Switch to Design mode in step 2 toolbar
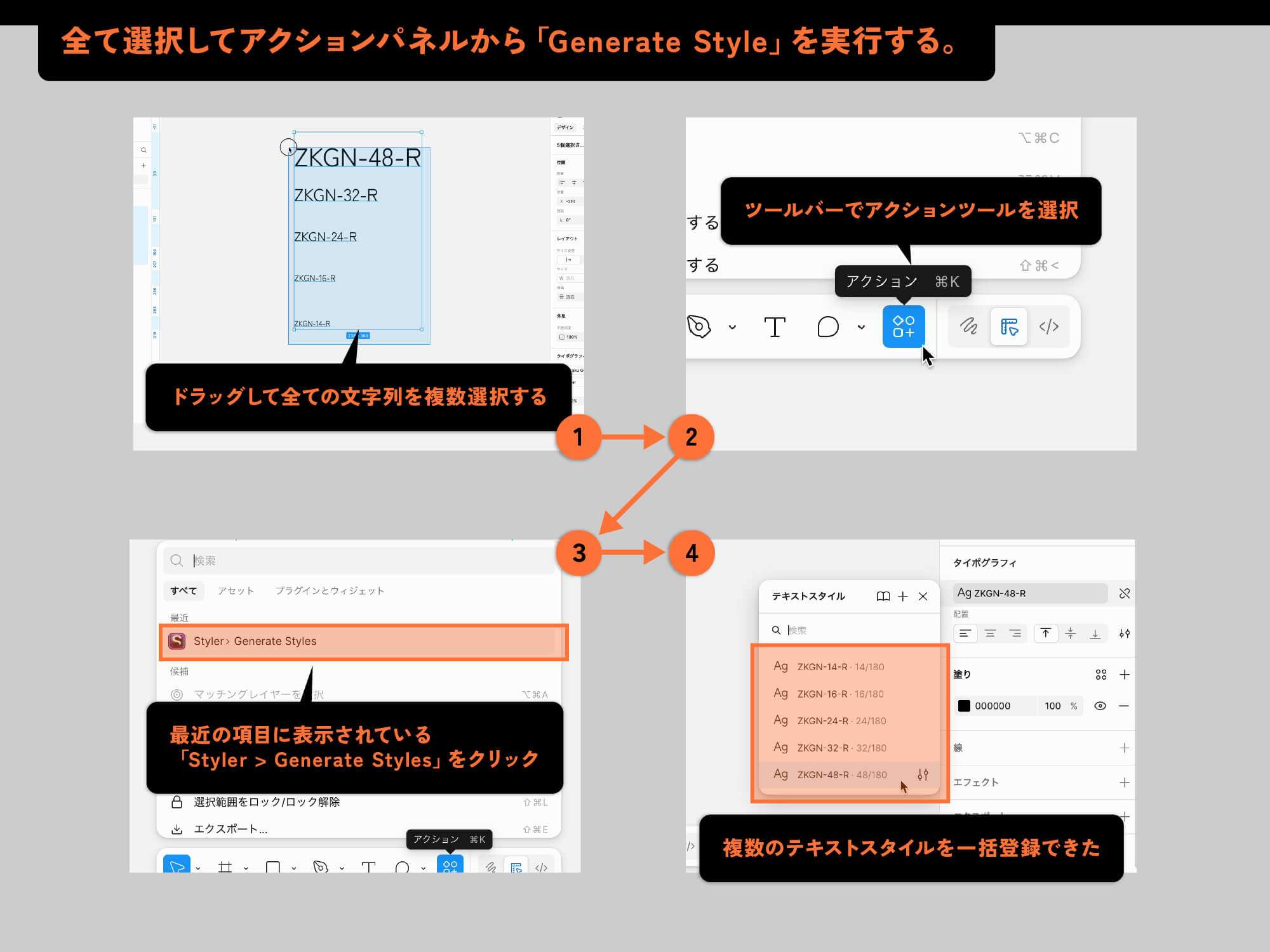 pyautogui.click(x=1009, y=327)
